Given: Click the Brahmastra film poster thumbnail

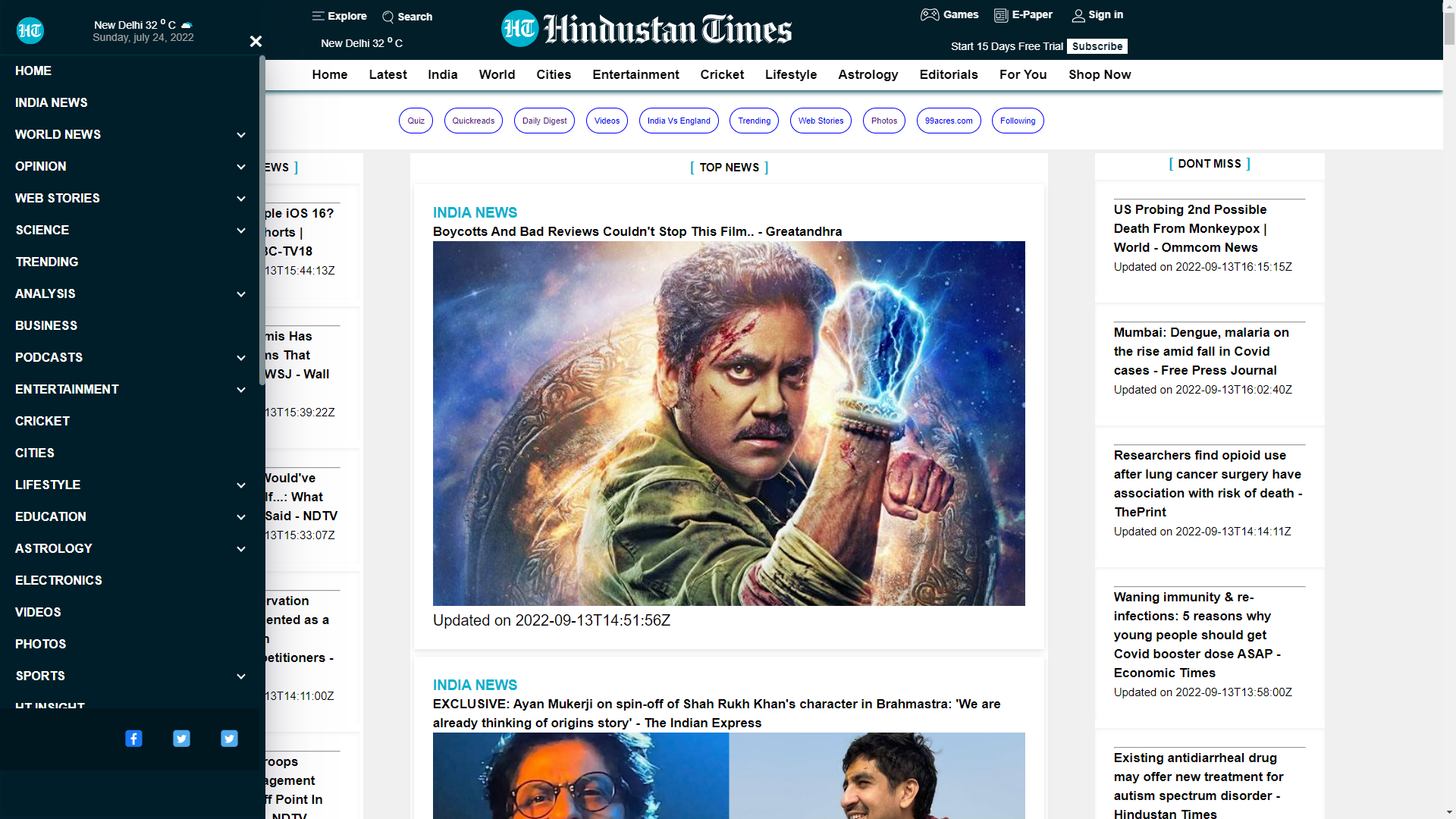Looking at the screenshot, I should [729, 423].
